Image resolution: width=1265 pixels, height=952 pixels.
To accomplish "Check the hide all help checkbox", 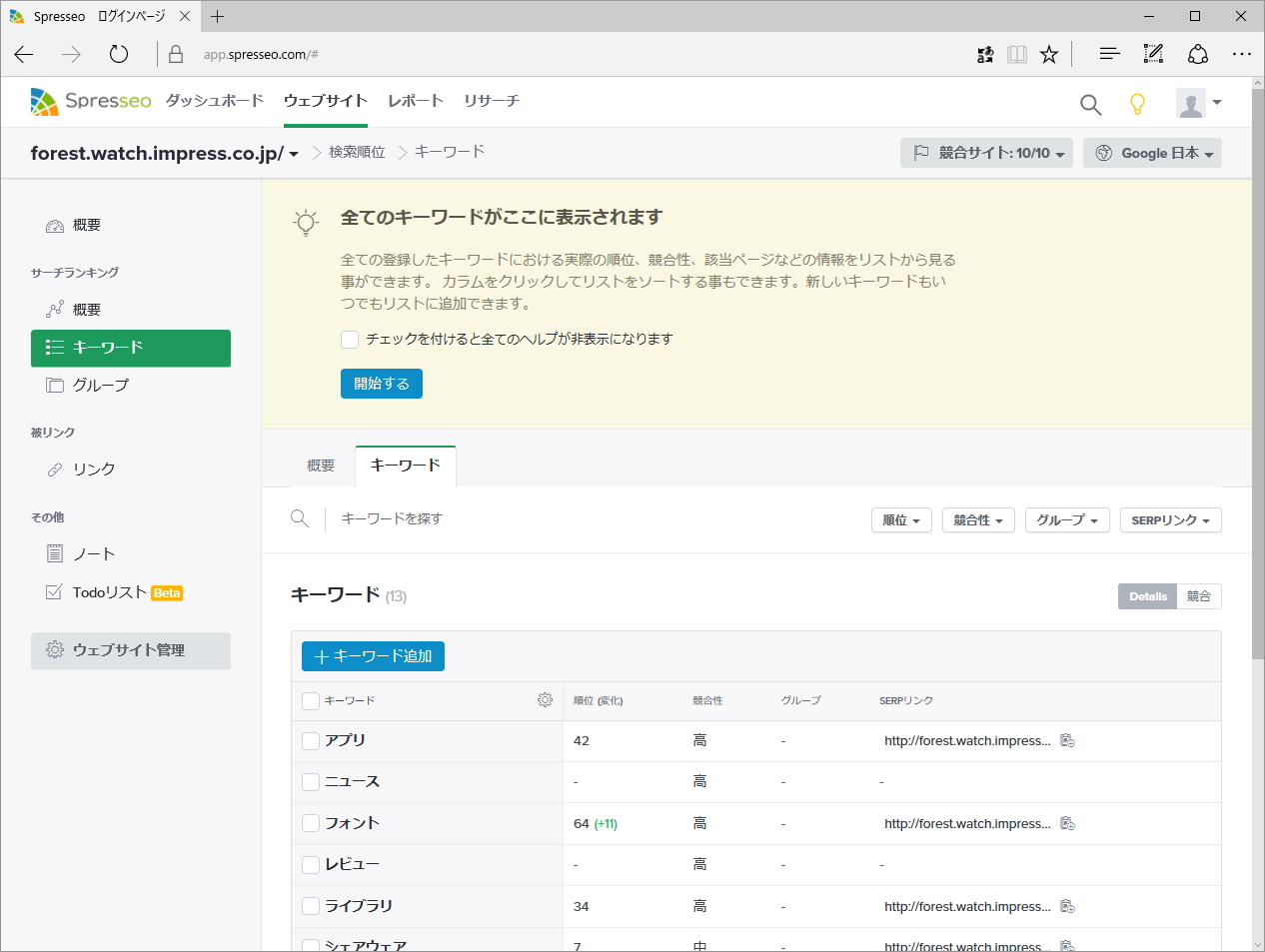I will pyautogui.click(x=350, y=340).
